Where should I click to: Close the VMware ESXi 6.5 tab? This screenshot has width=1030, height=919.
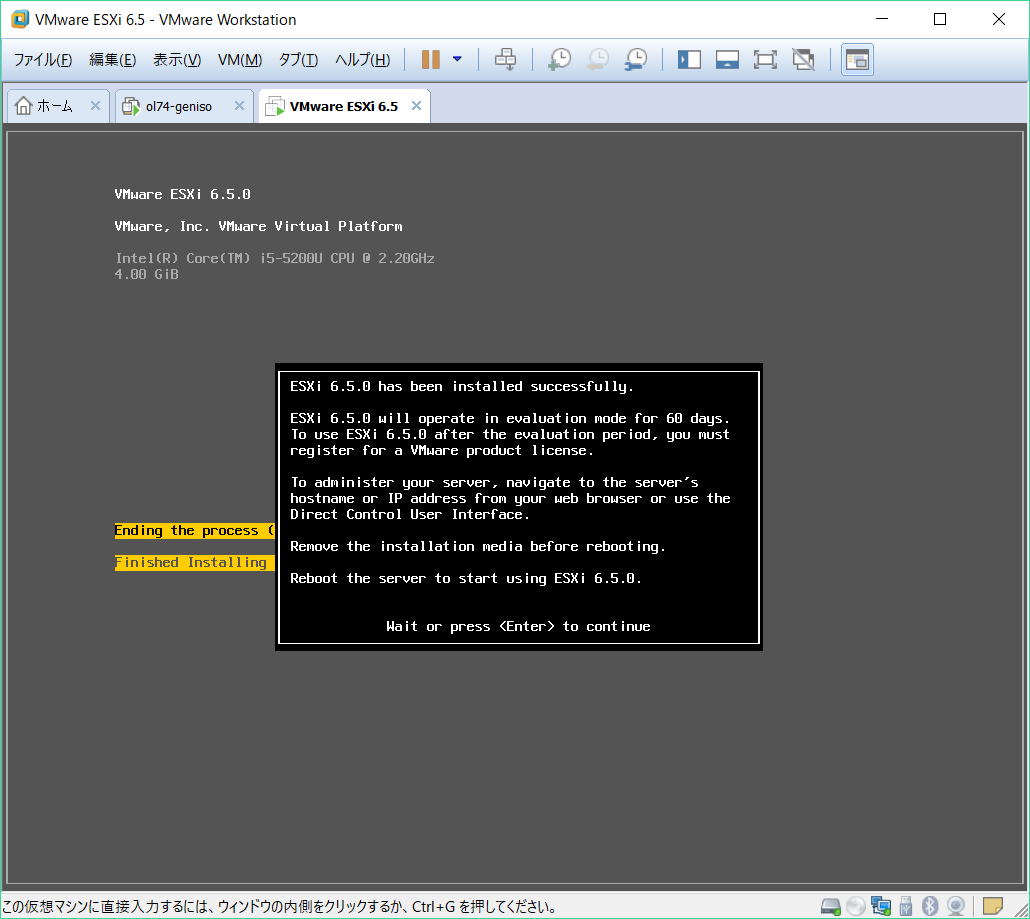pos(416,106)
